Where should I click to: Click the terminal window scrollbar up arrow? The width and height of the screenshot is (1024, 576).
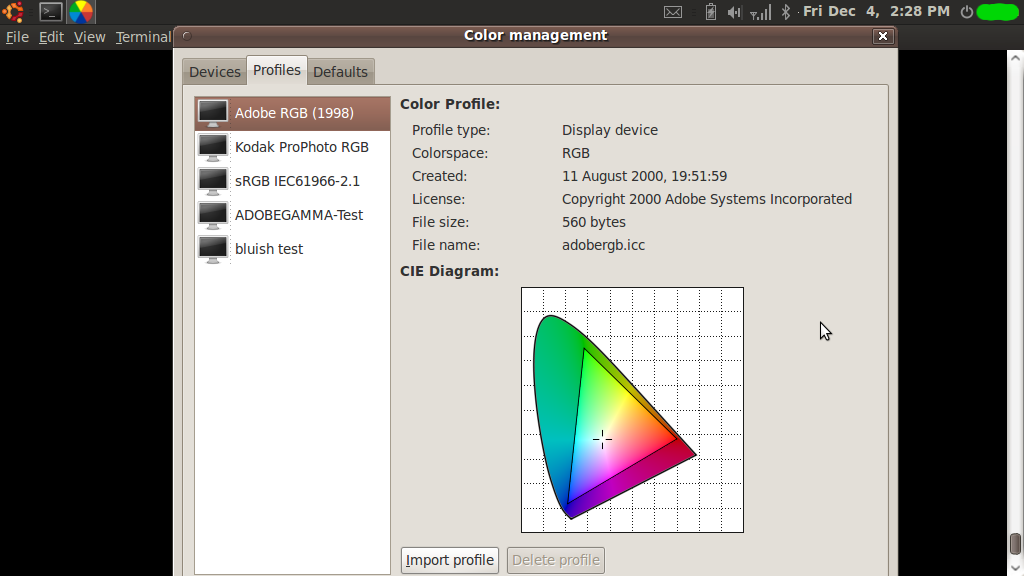click(1015, 58)
